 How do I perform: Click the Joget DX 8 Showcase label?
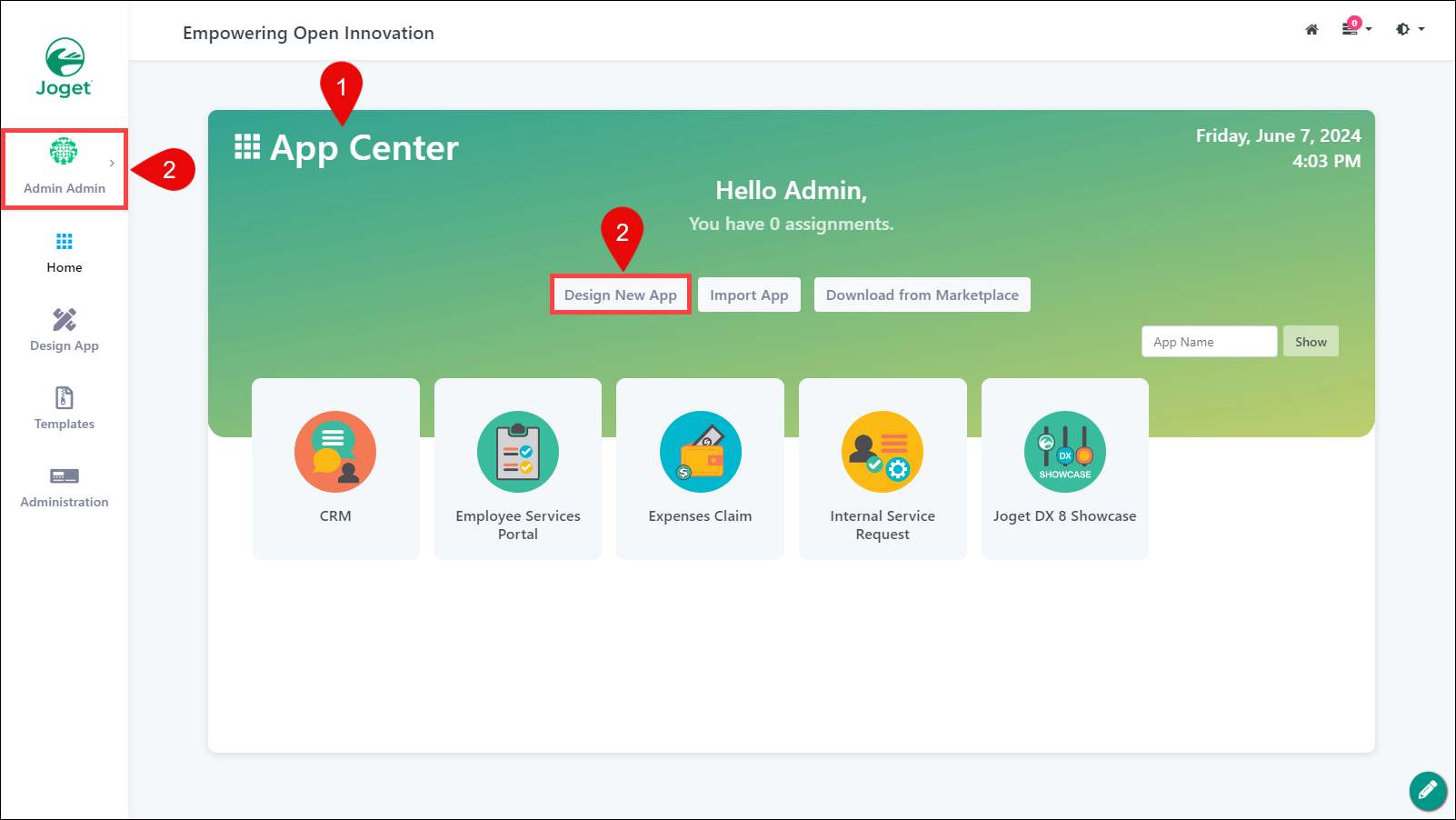[1065, 515]
